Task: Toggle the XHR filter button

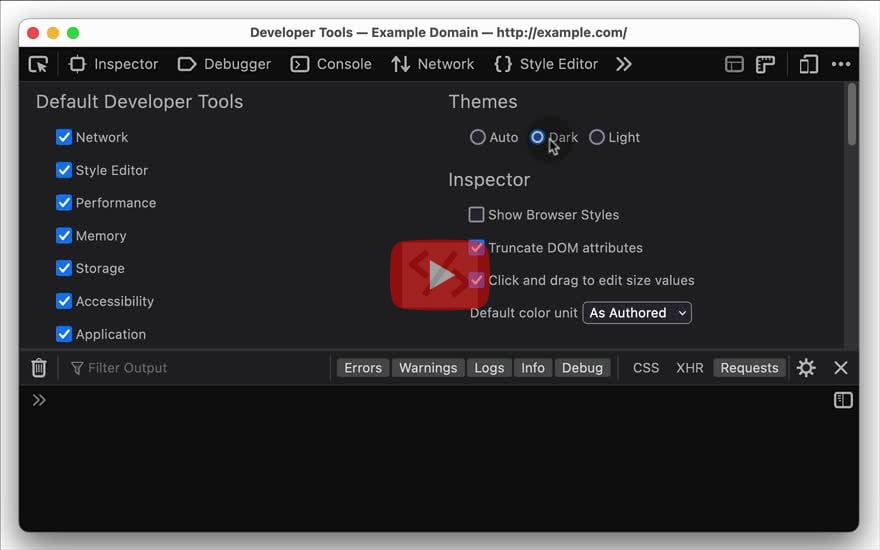Action: [x=689, y=368]
